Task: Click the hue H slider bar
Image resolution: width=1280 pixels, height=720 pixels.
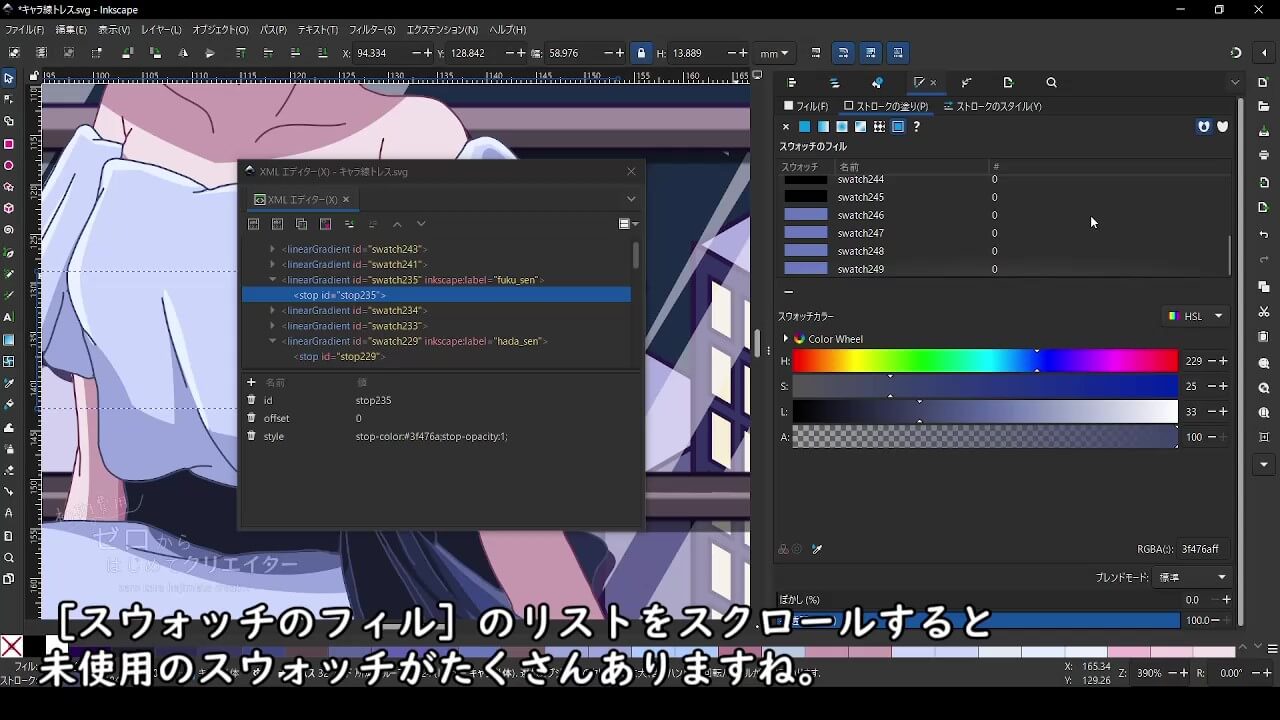Action: tap(985, 361)
